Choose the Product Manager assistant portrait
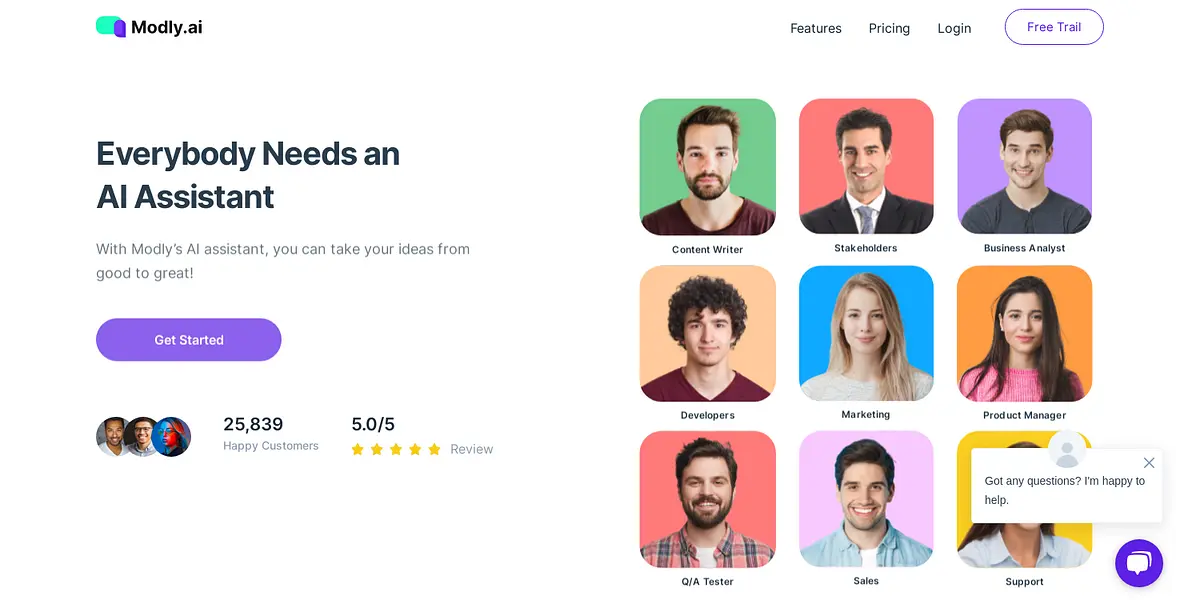 (1025, 333)
